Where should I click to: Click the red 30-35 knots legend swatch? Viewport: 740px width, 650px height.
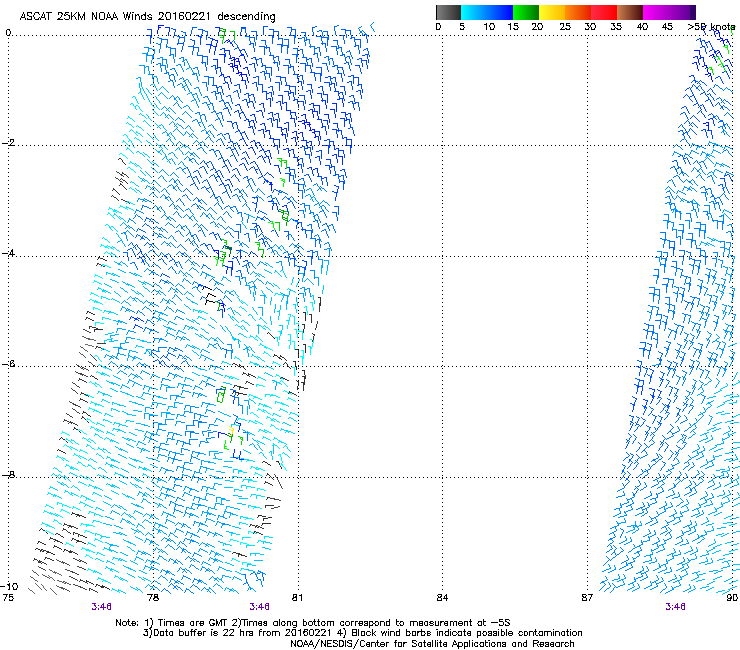point(604,12)
